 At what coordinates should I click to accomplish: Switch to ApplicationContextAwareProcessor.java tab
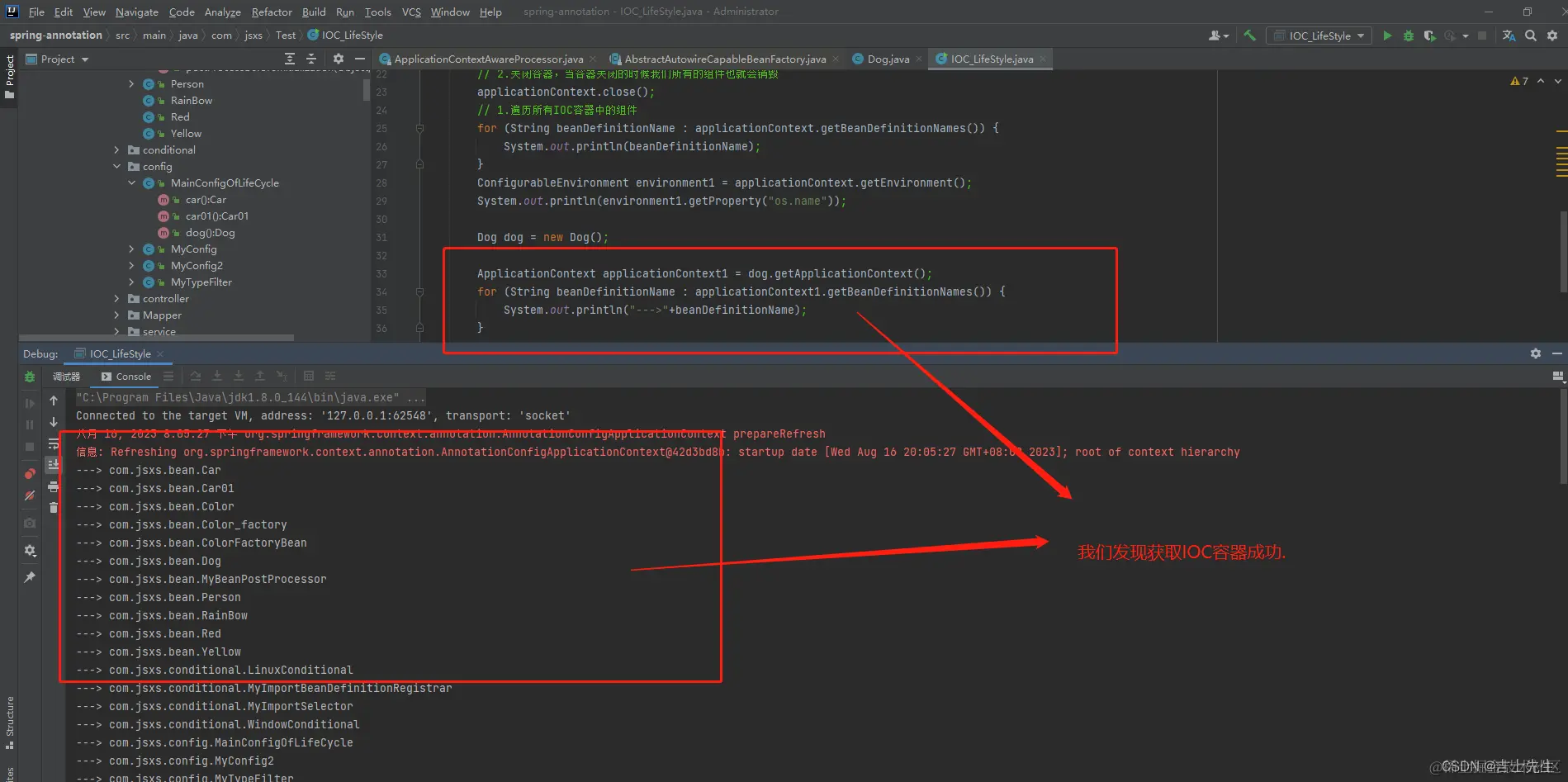pyautogui.click(x=488, y=59)
